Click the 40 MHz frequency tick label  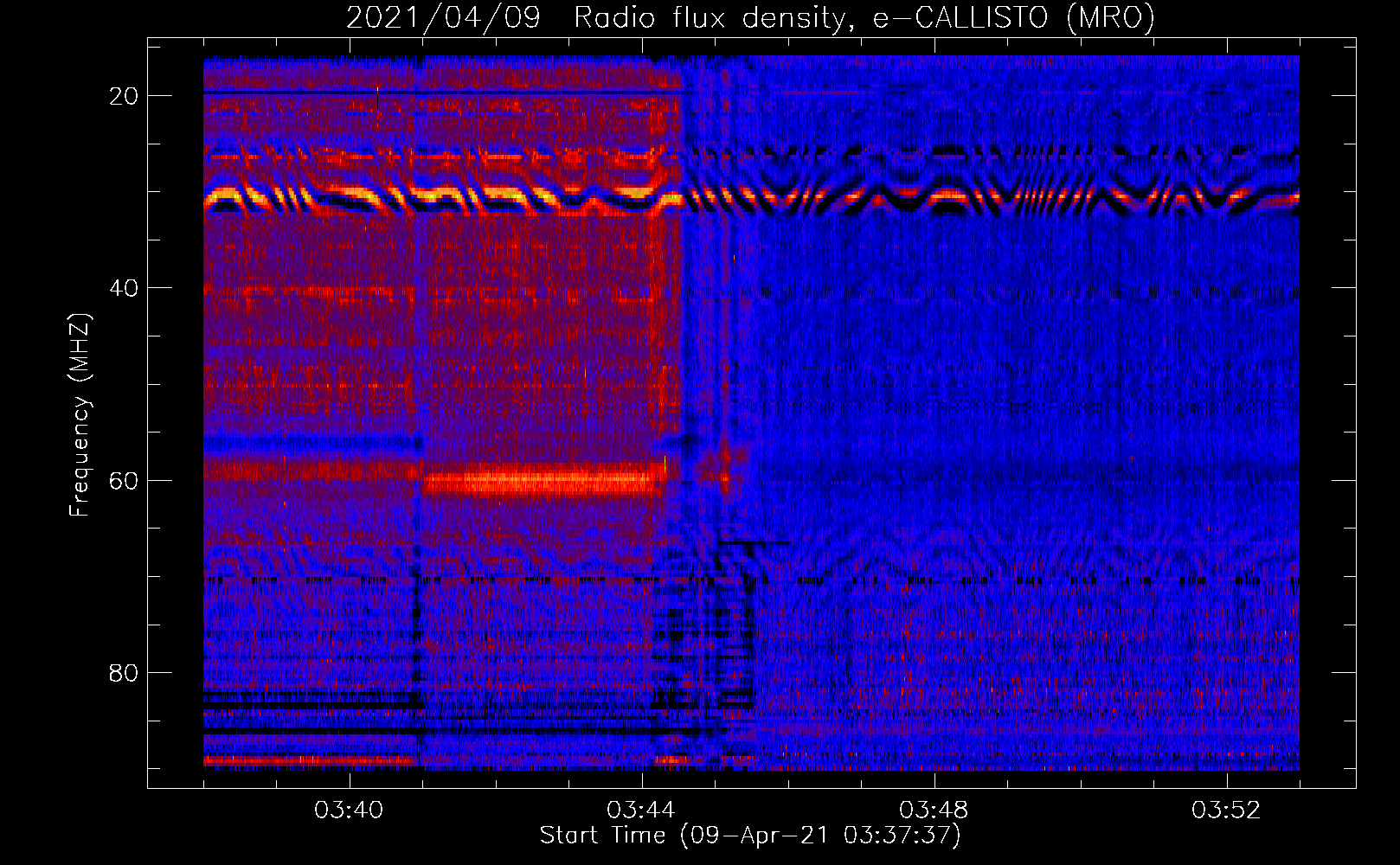point(124,288)
